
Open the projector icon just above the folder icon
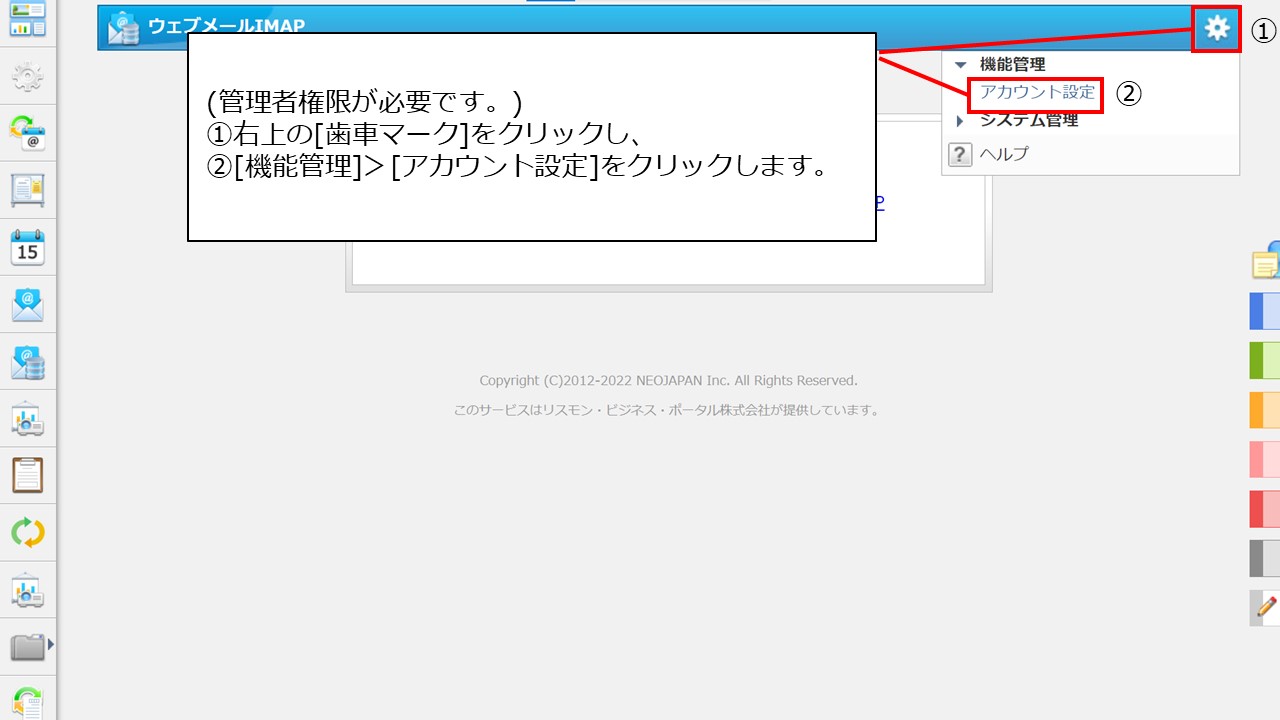pyautogui.click(x=27, y=590)
